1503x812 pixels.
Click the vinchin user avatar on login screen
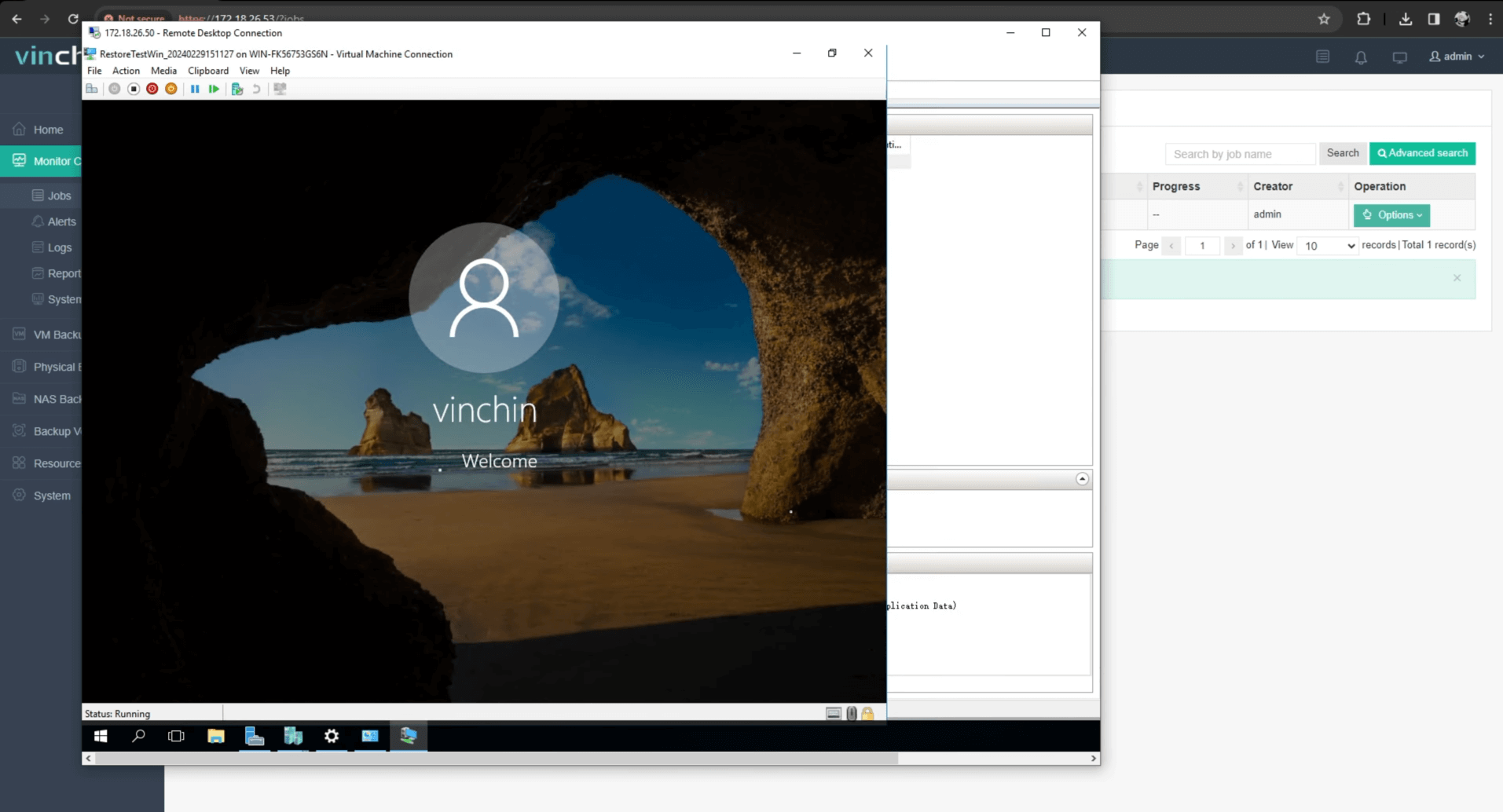point(484,298)
